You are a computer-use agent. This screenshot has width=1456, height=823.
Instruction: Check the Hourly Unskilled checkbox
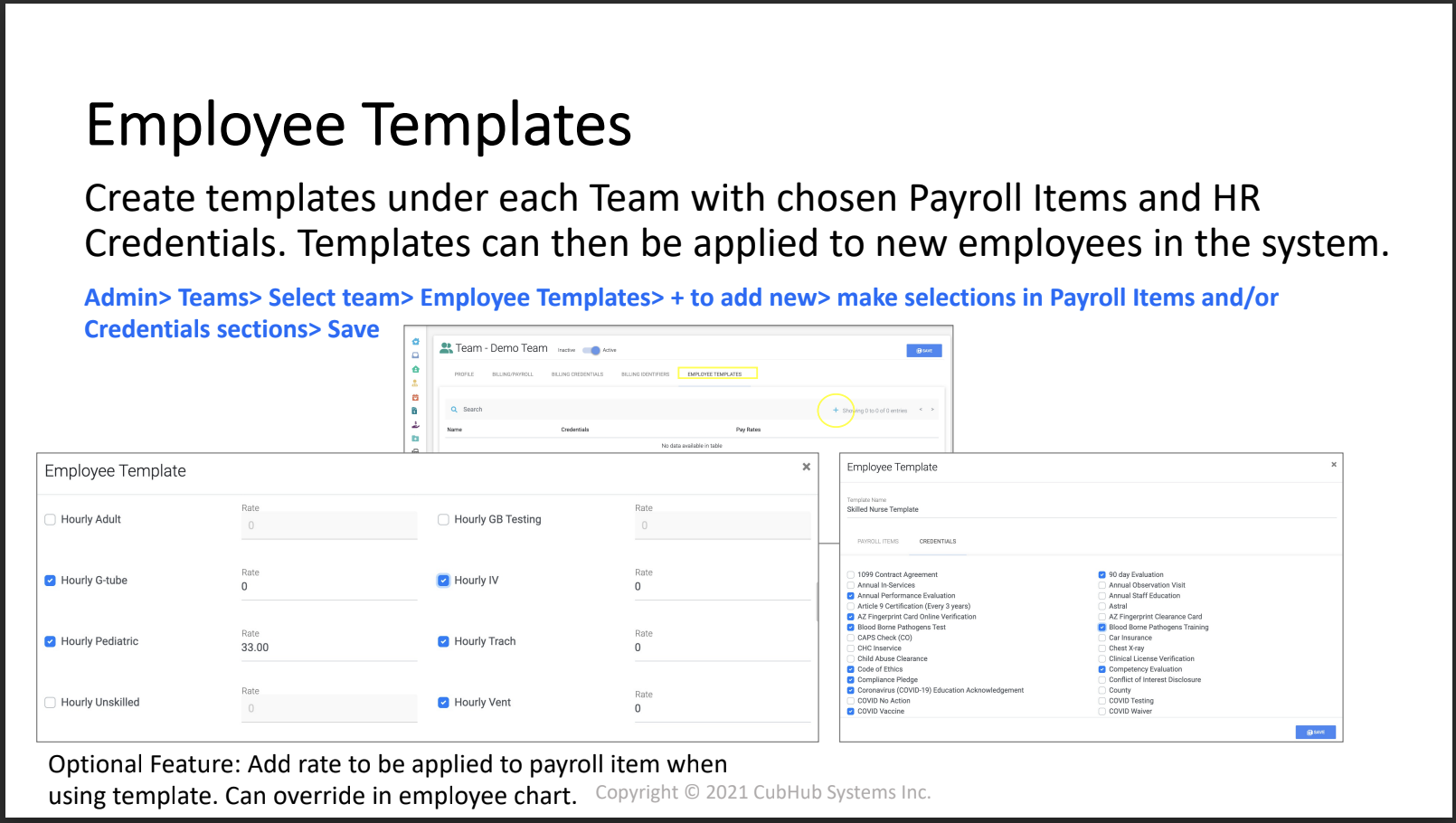pyautogui.click(x=51, y=703)
